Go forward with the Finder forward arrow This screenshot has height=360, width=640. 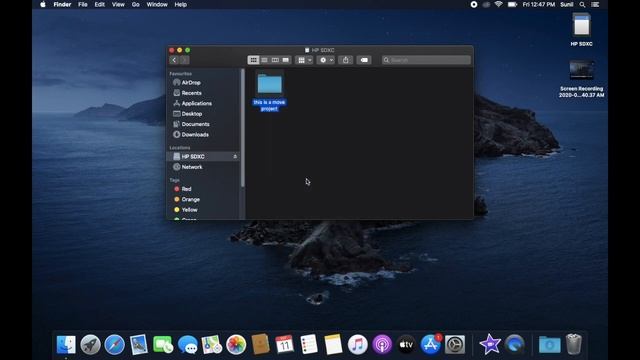pyautogui.click(x=184, y=60)
